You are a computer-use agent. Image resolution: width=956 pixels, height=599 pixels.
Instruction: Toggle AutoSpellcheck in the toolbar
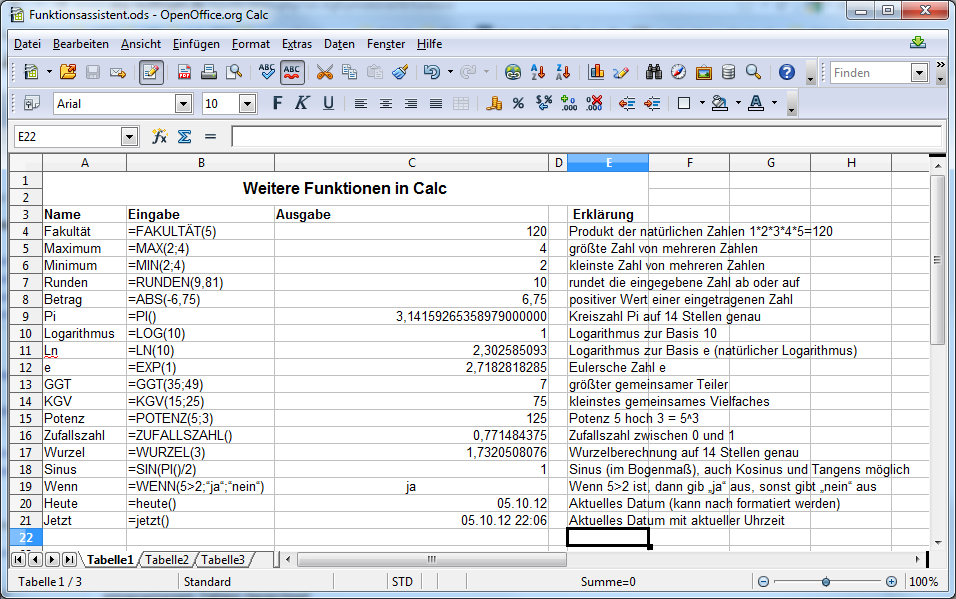pos(292,72)
